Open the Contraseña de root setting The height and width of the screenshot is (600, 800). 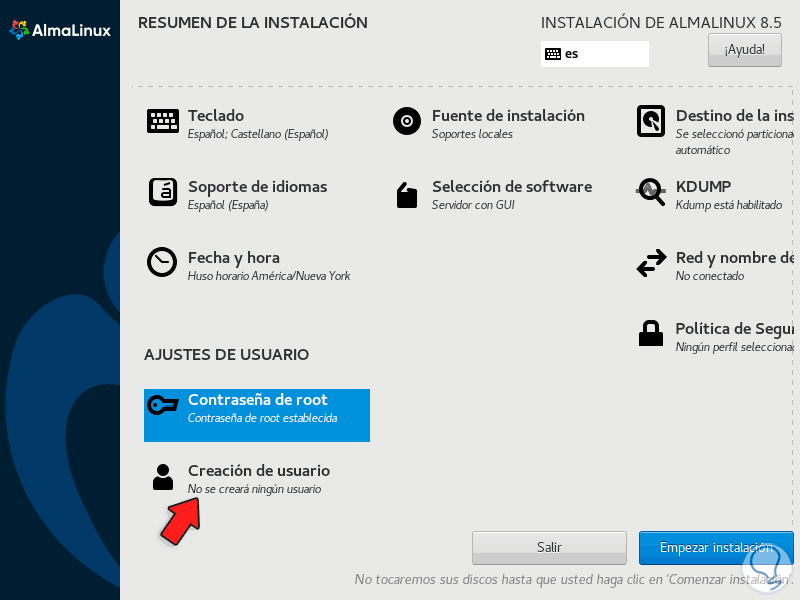(x=257, y=415)
